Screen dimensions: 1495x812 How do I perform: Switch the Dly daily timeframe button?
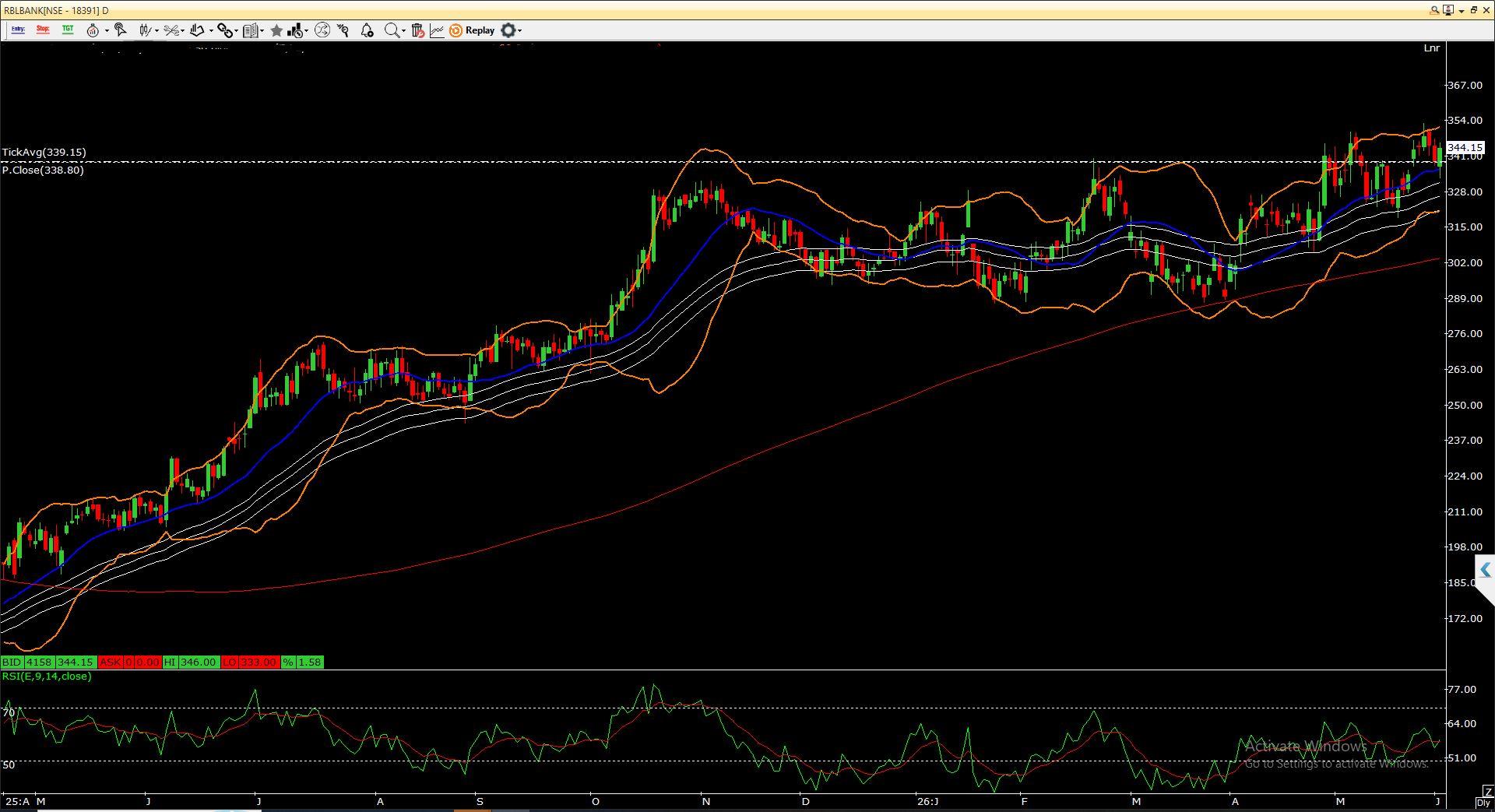[1484, 803]
